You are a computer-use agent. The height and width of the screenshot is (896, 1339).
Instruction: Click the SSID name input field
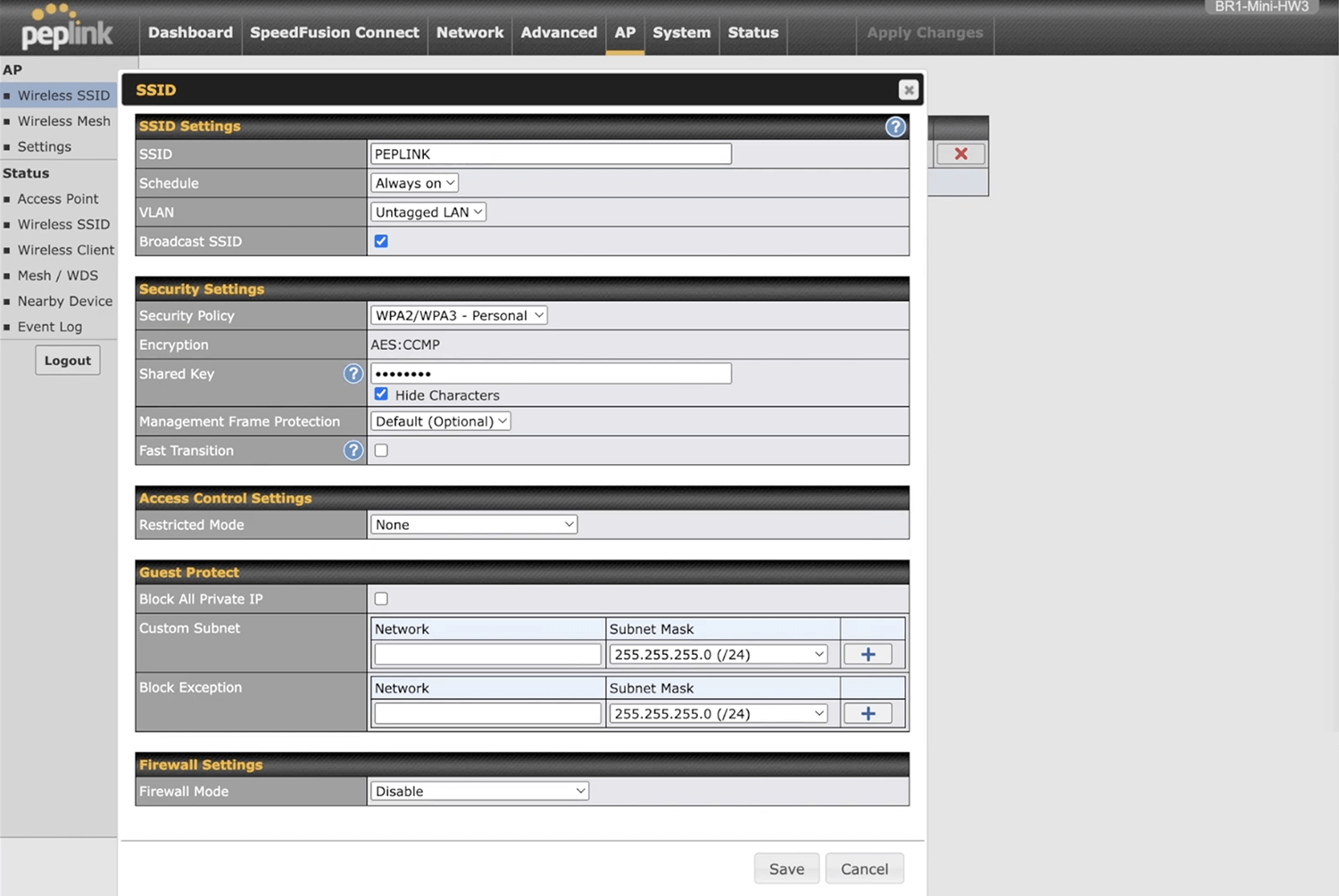[551, 154]
